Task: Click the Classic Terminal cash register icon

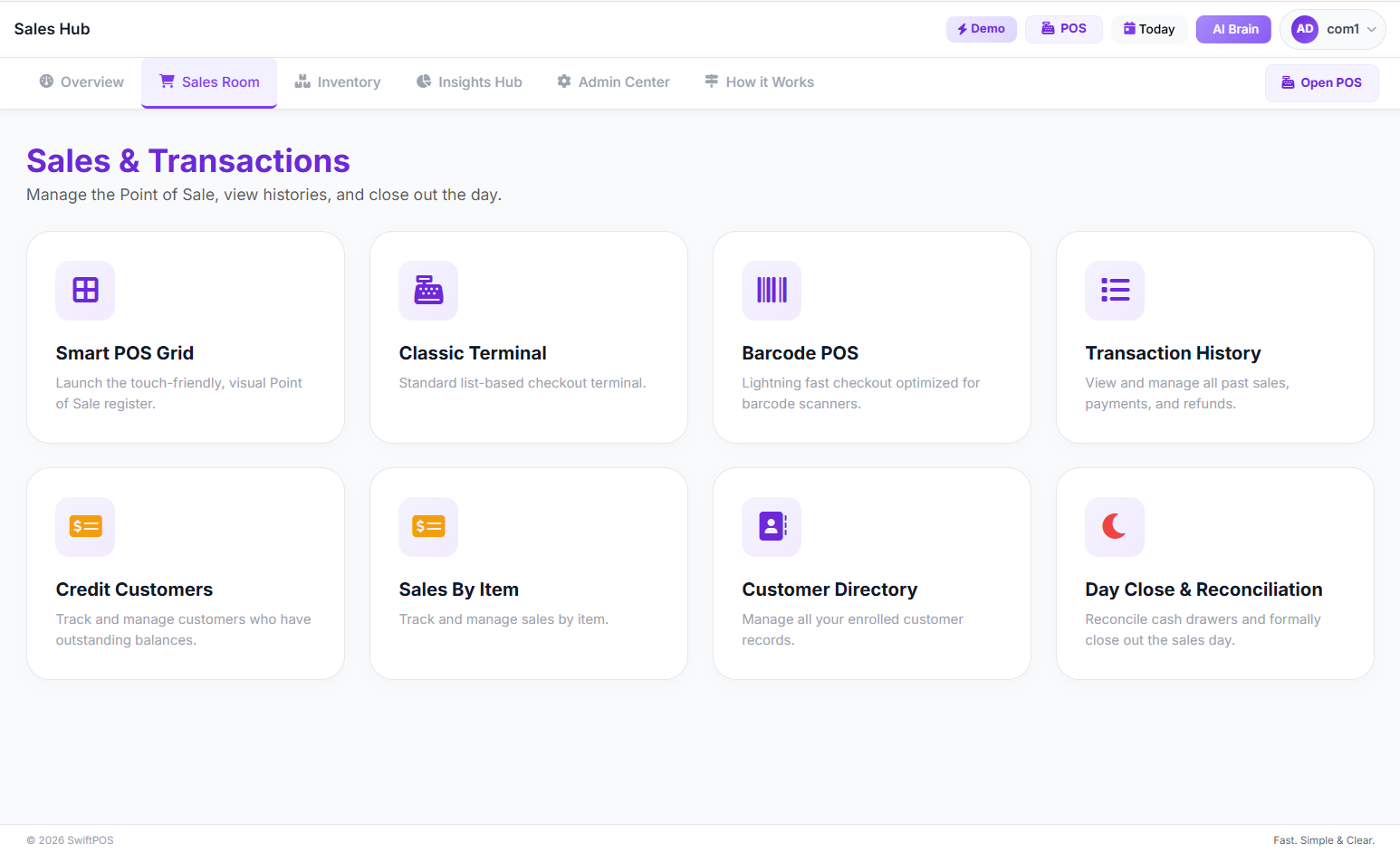Action: point(428,290)
